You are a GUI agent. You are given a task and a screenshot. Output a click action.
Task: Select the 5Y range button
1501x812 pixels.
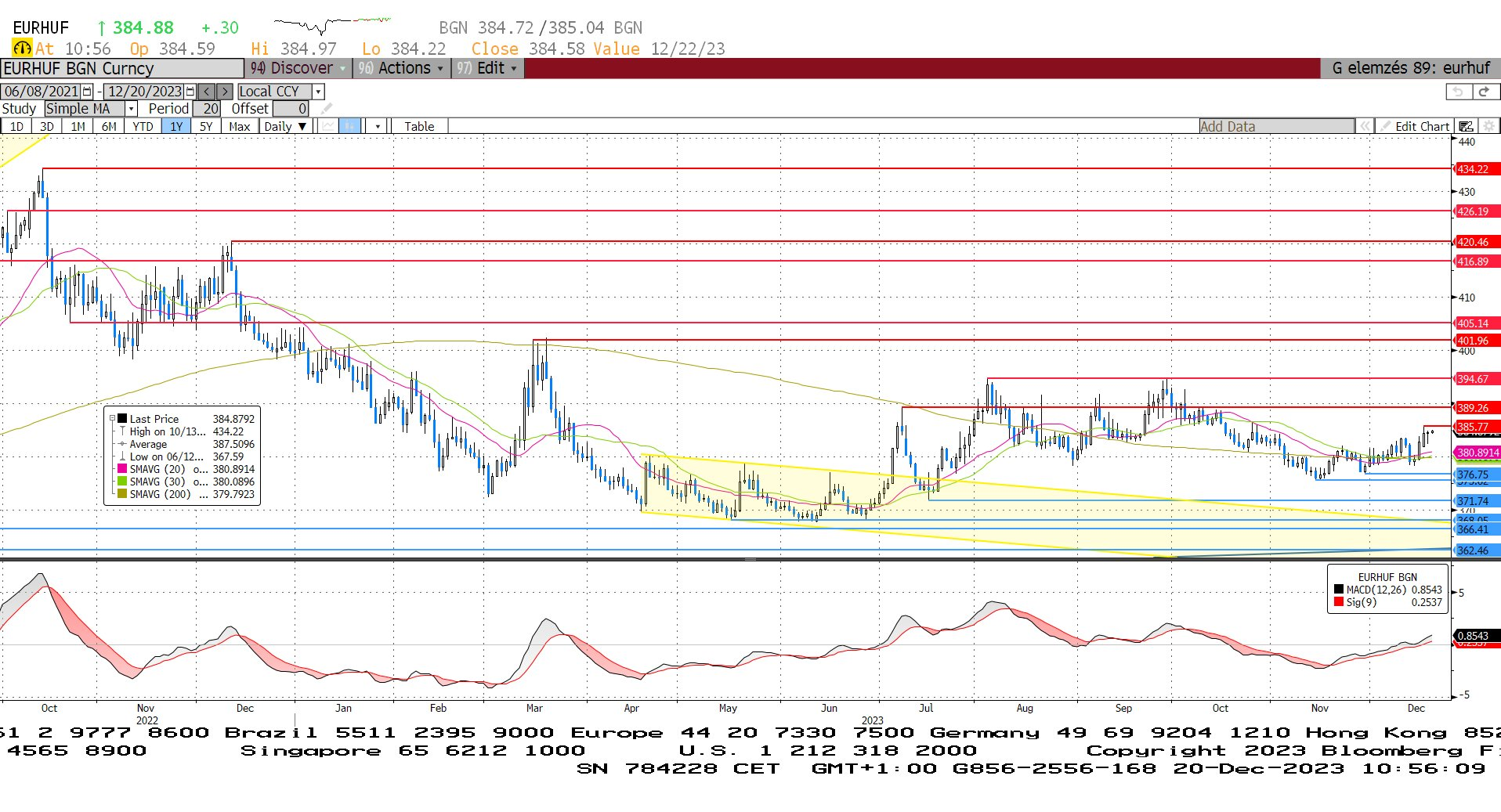pos(206,126)
